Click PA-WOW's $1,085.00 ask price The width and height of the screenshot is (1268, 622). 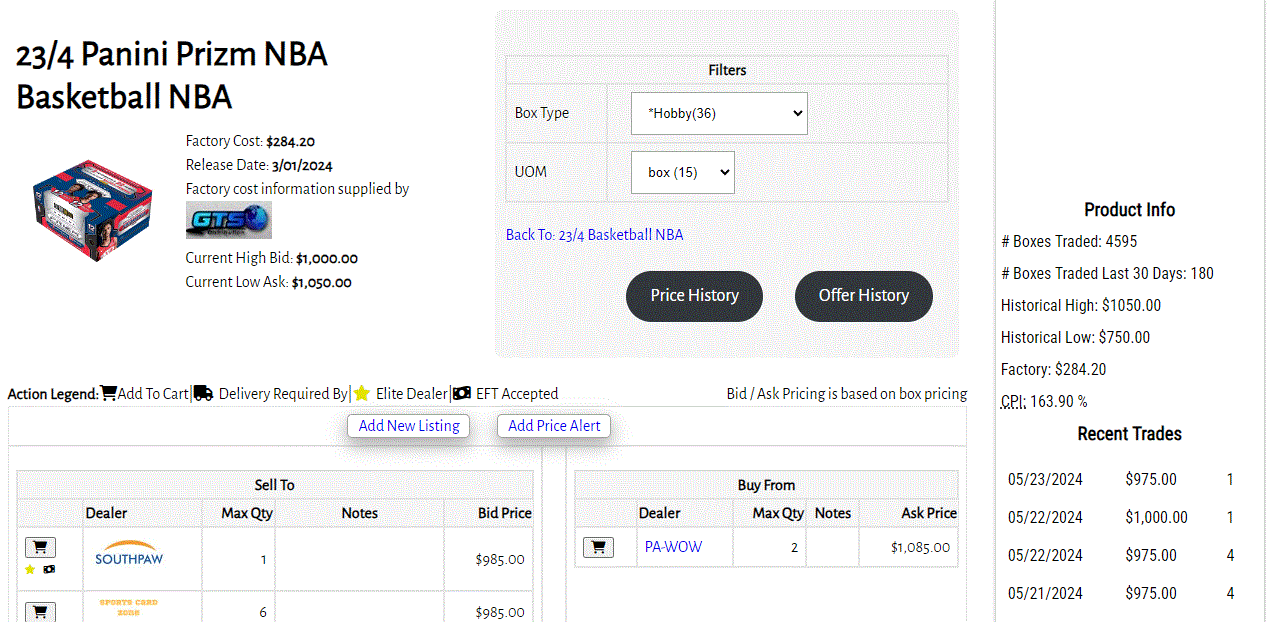click(920, 547)
